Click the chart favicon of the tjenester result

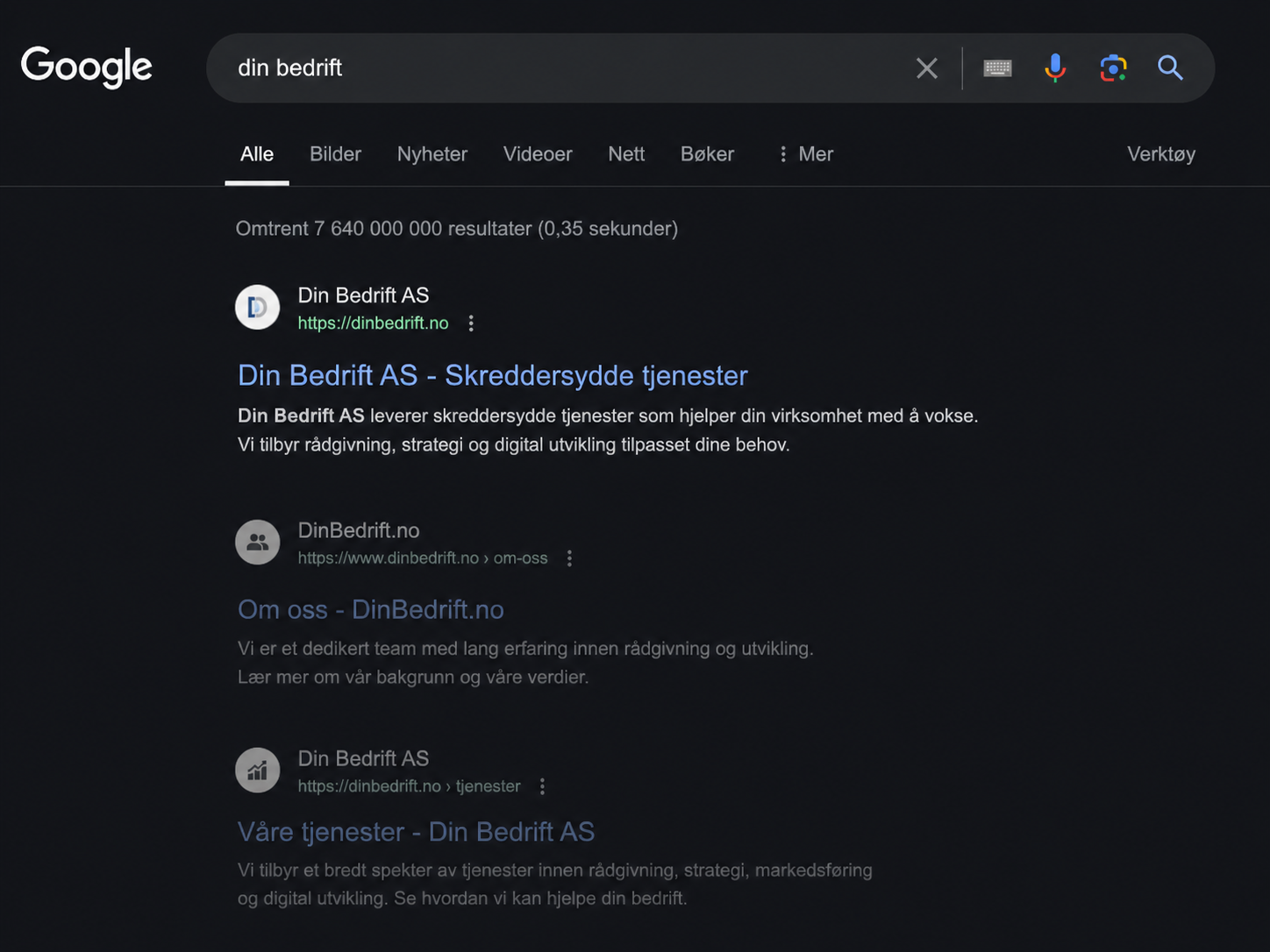[x=258, y=770]
